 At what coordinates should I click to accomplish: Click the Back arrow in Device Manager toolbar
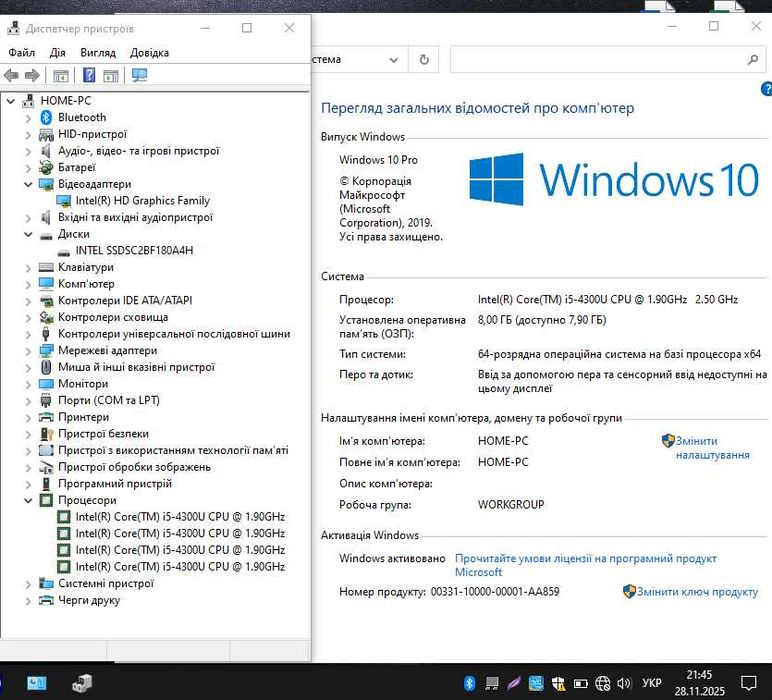click(x=11, y=75)
